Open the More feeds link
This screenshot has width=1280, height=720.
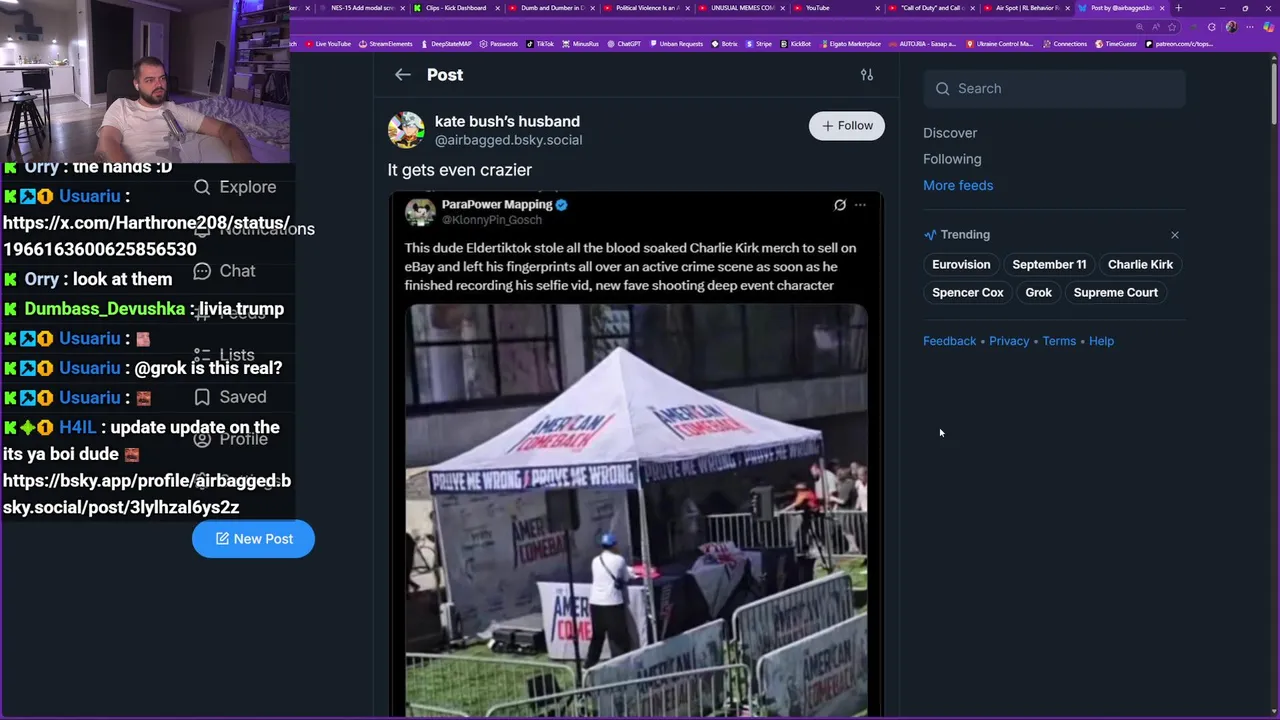click(958, 185)
